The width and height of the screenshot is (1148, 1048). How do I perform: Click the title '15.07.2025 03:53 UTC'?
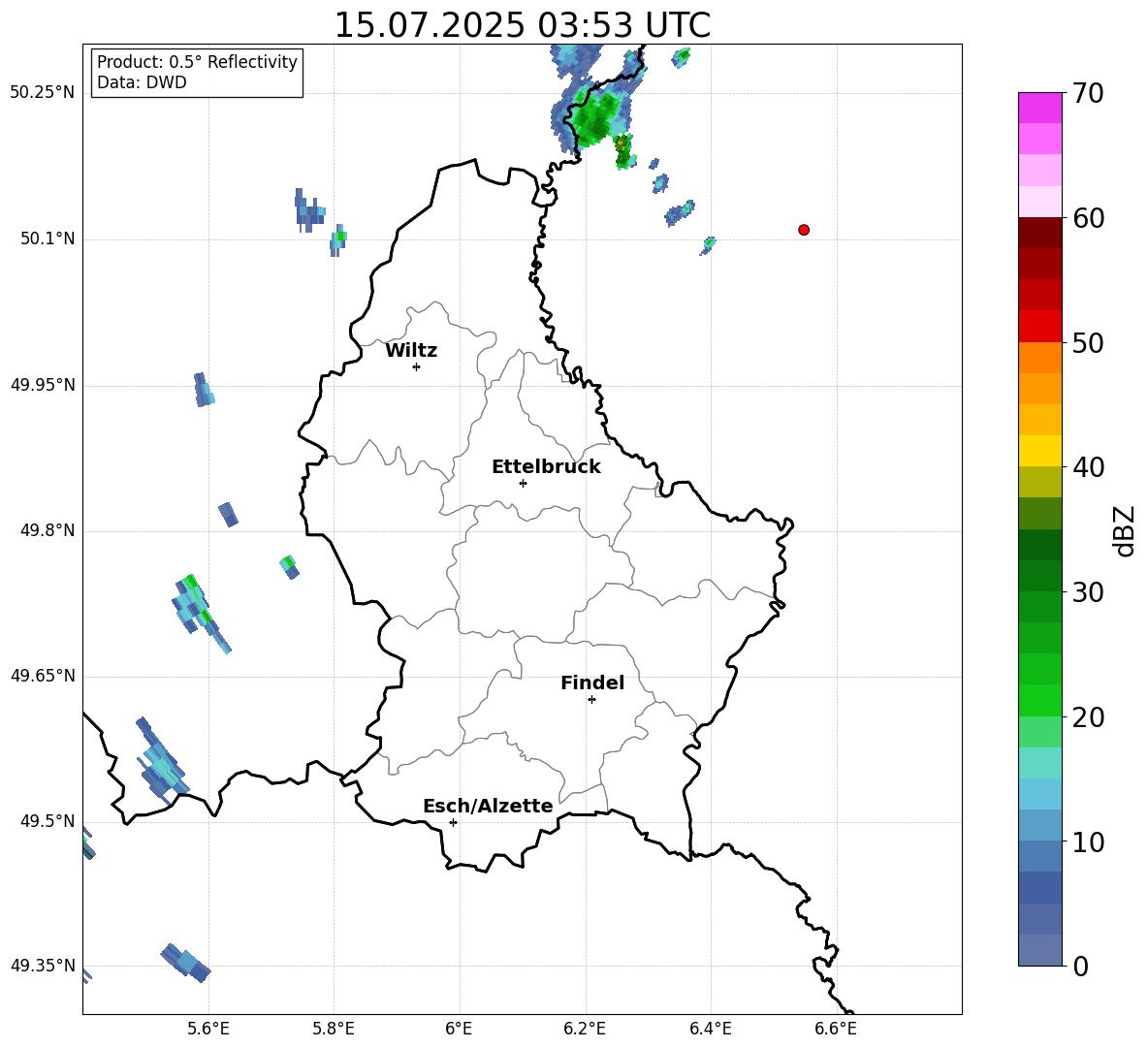tap(522, 25)
